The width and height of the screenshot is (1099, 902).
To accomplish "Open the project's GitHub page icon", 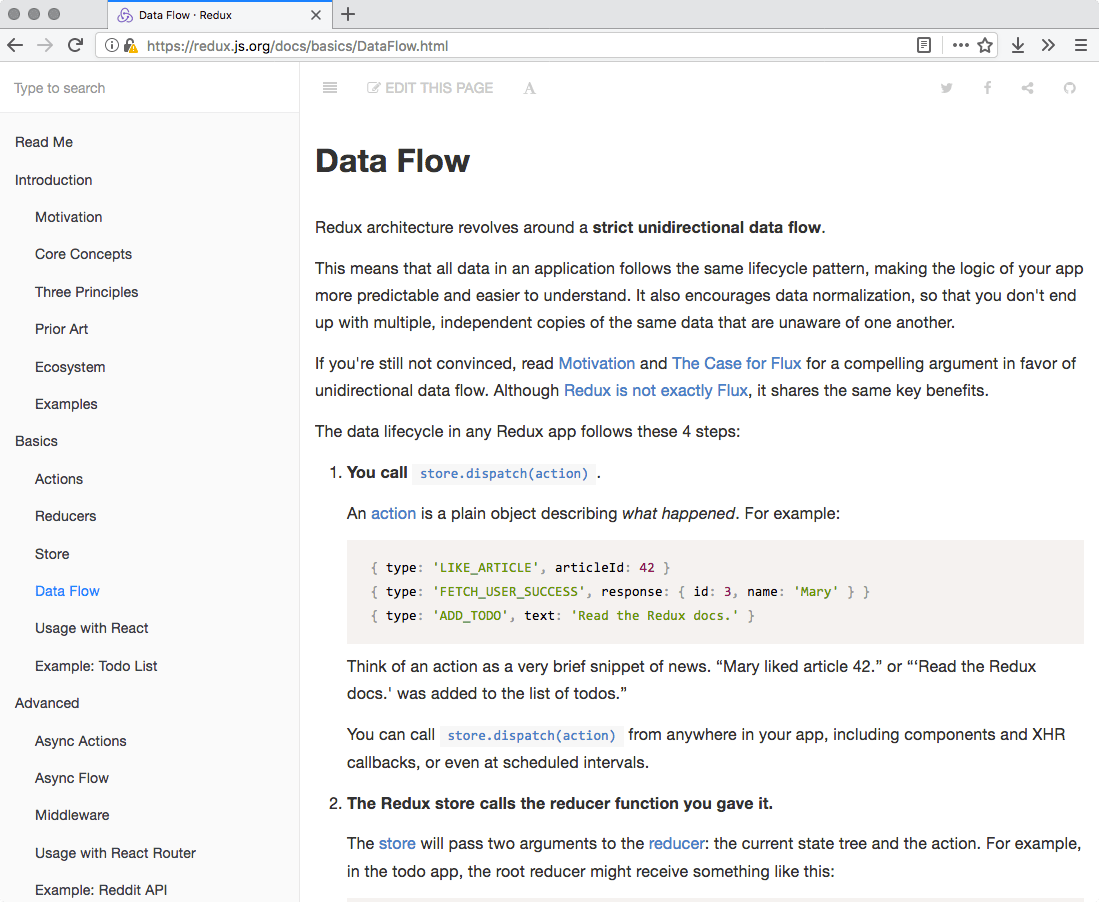I will click(x=1070, y=88).
